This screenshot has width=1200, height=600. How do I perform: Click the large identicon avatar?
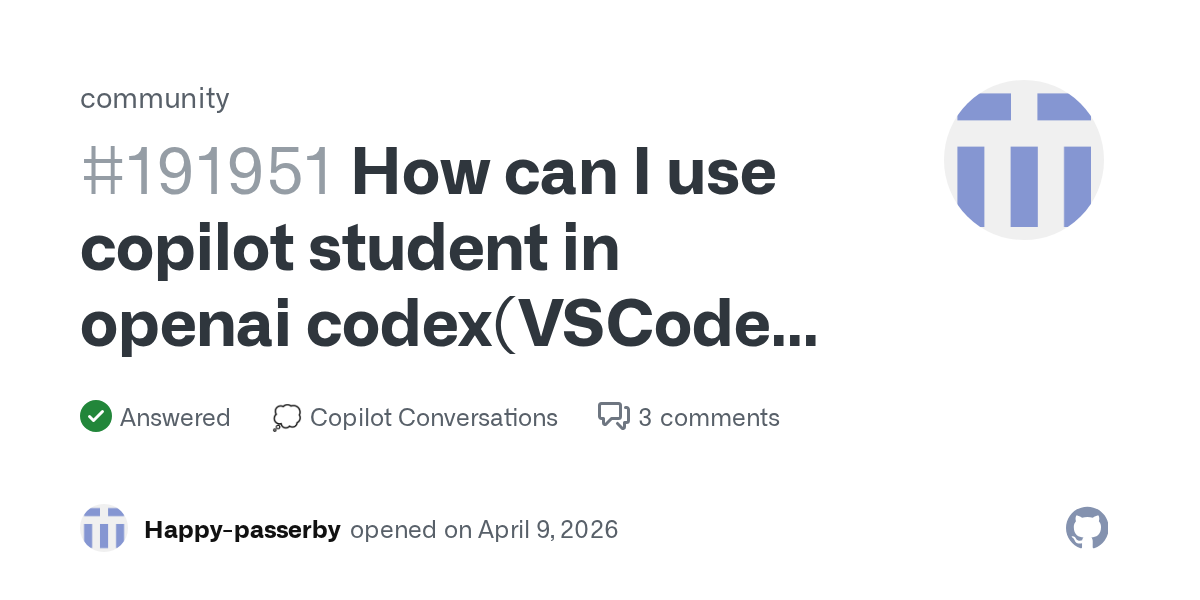pyautogui.click(x=1023, y=160)
